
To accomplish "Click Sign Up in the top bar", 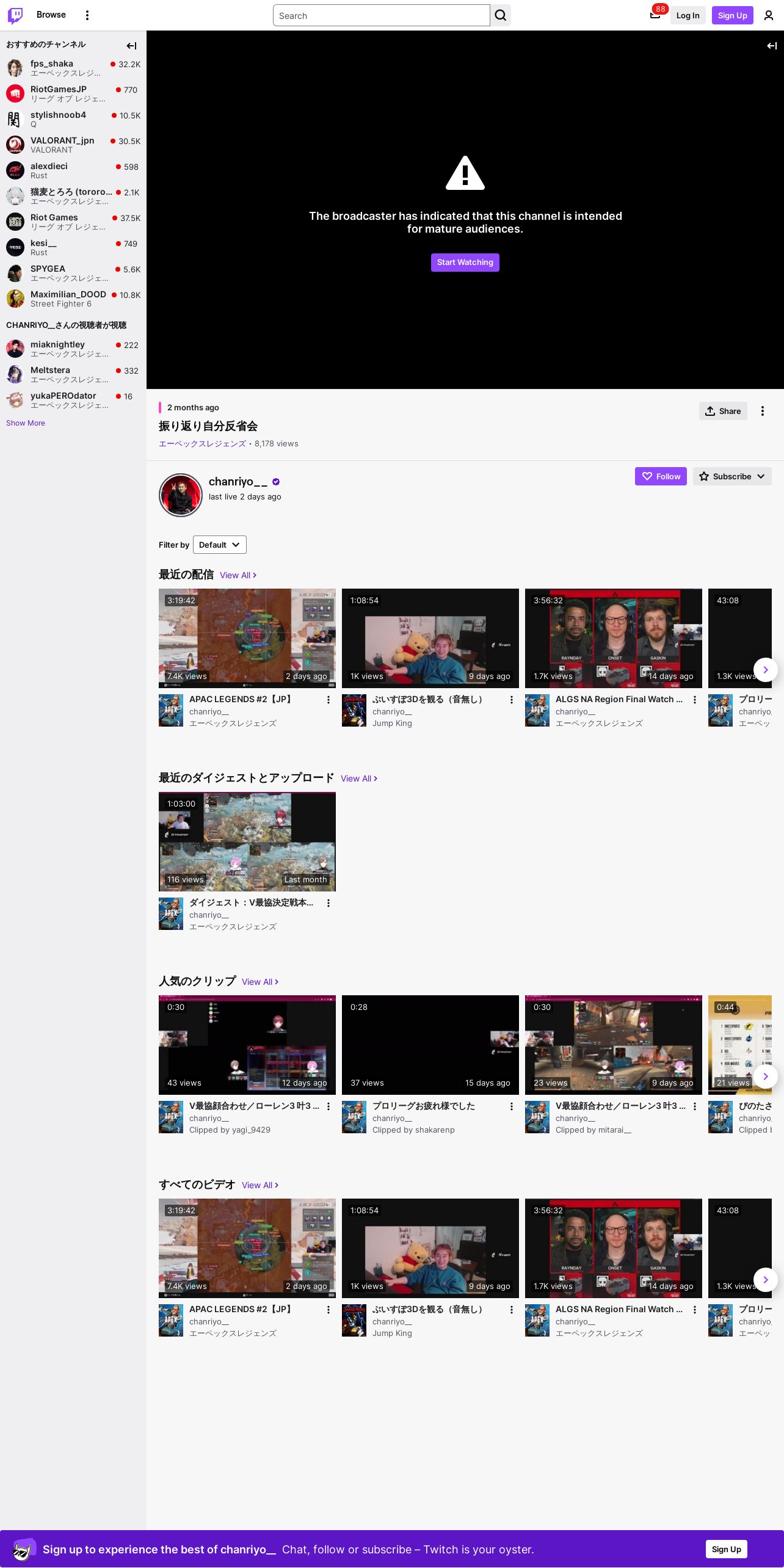I will tap(733, 15).
